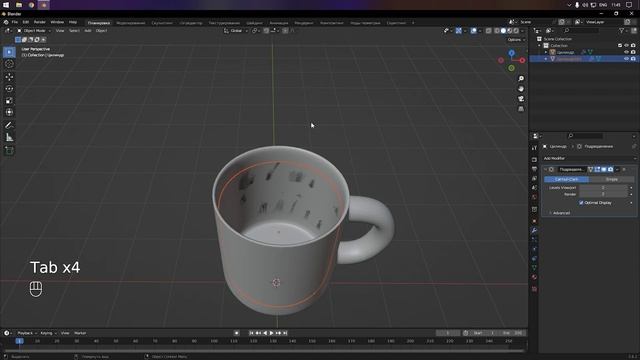Jump to timeline start frame
This screenshot has width=640, height=360.
(x=251, y=333)
